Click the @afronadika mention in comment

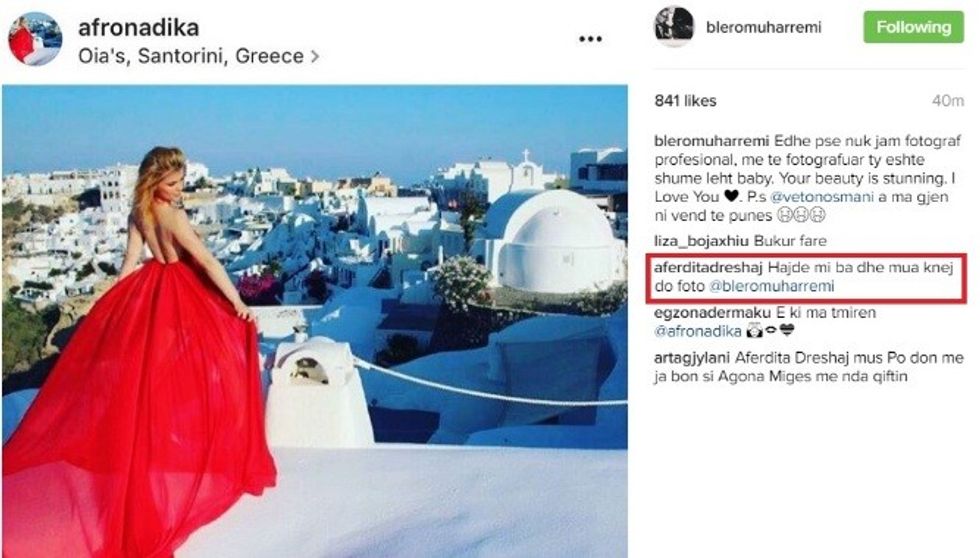pyautogui.click(x=698, y=331)
